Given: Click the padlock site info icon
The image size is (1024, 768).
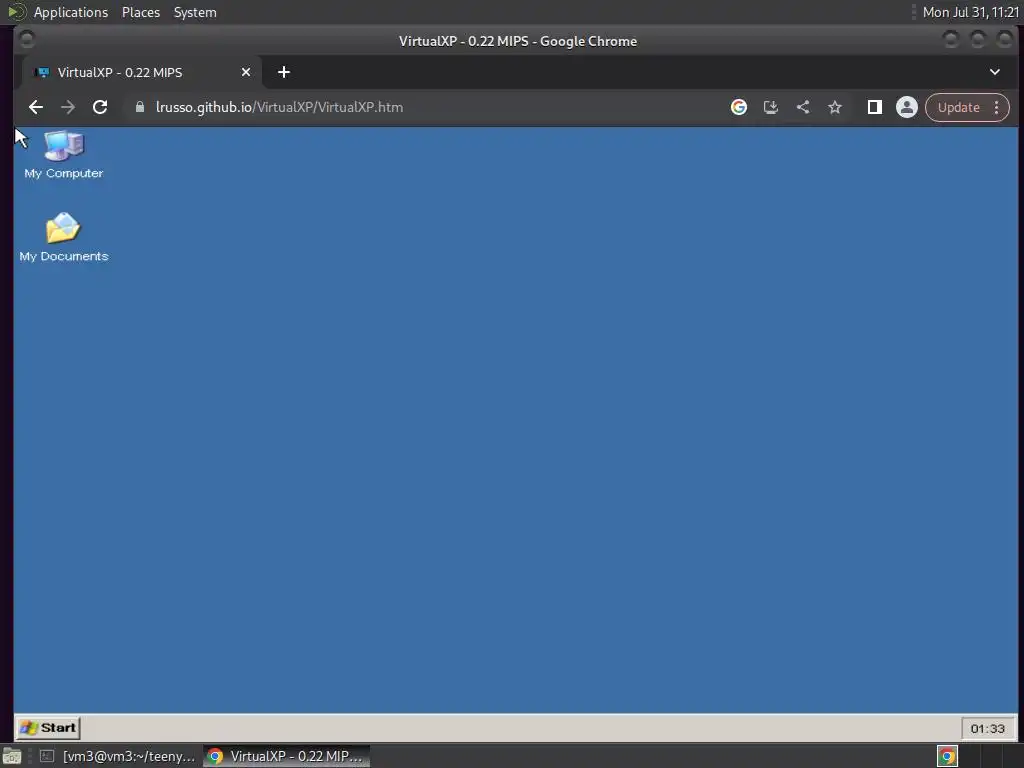Looking at the screenshot, I should coord(140,107).
